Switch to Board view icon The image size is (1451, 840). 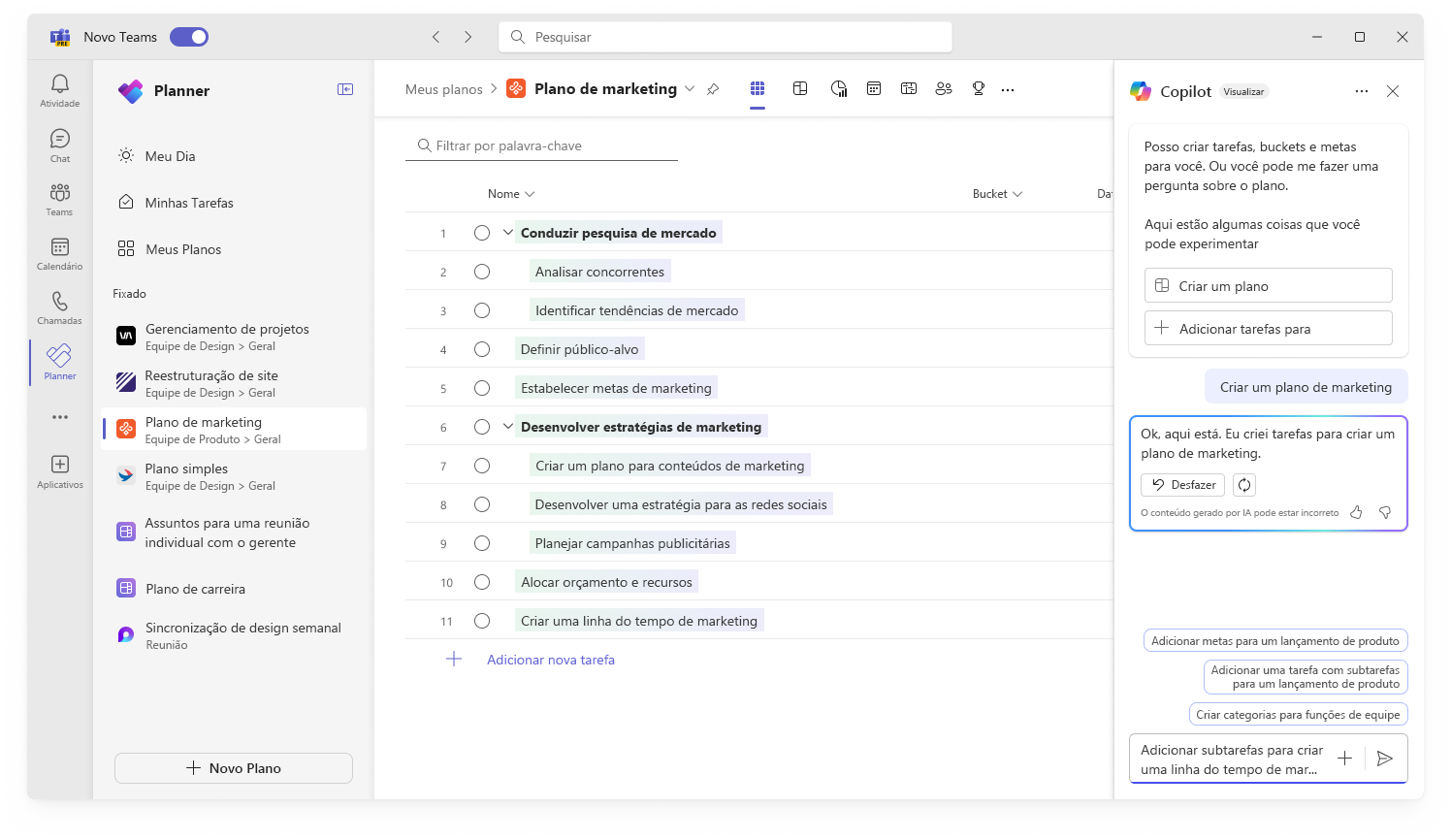[800, 88]
